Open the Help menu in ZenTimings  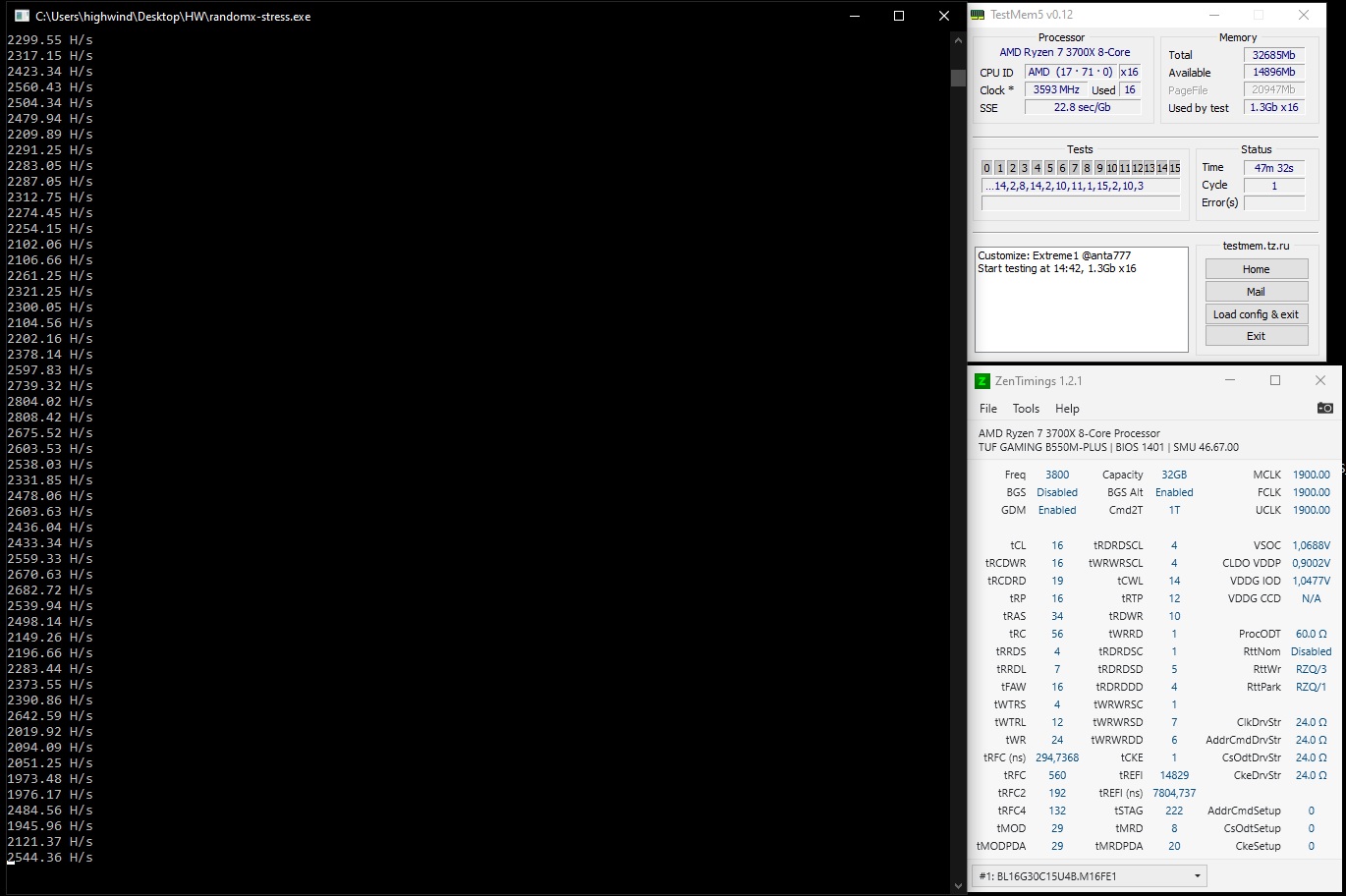(1067, 409)
